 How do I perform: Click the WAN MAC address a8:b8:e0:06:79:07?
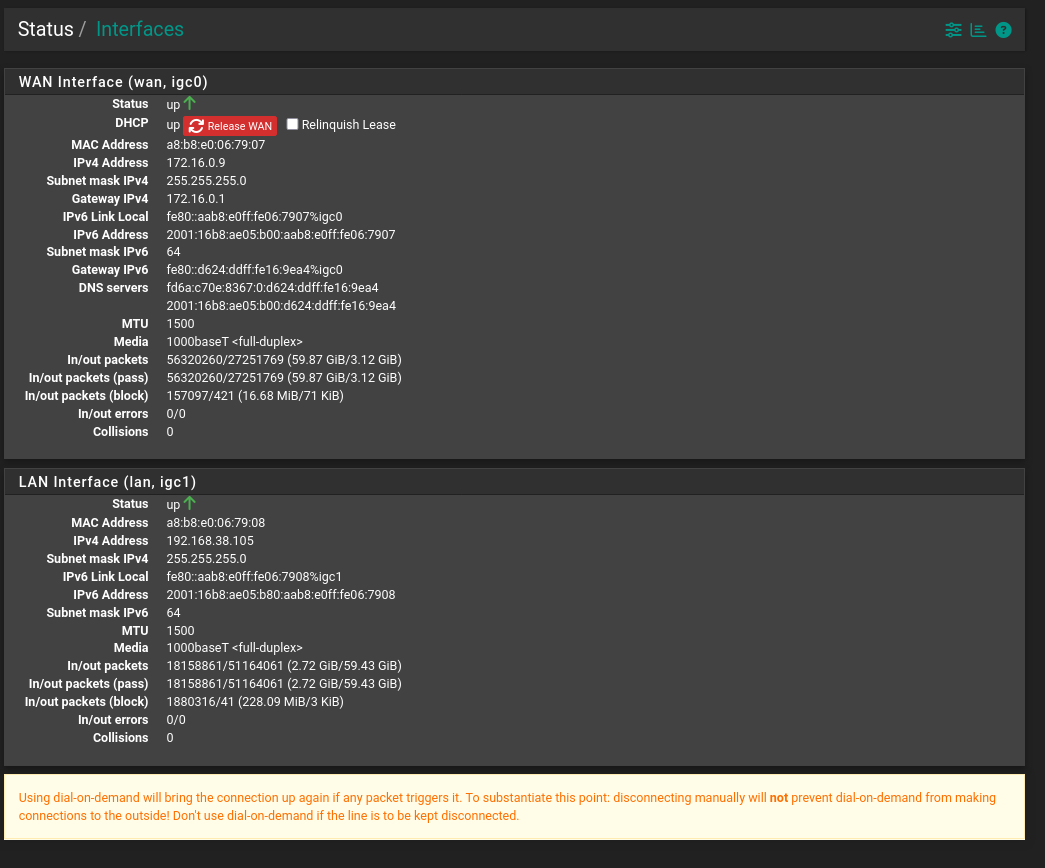[216, 144]
